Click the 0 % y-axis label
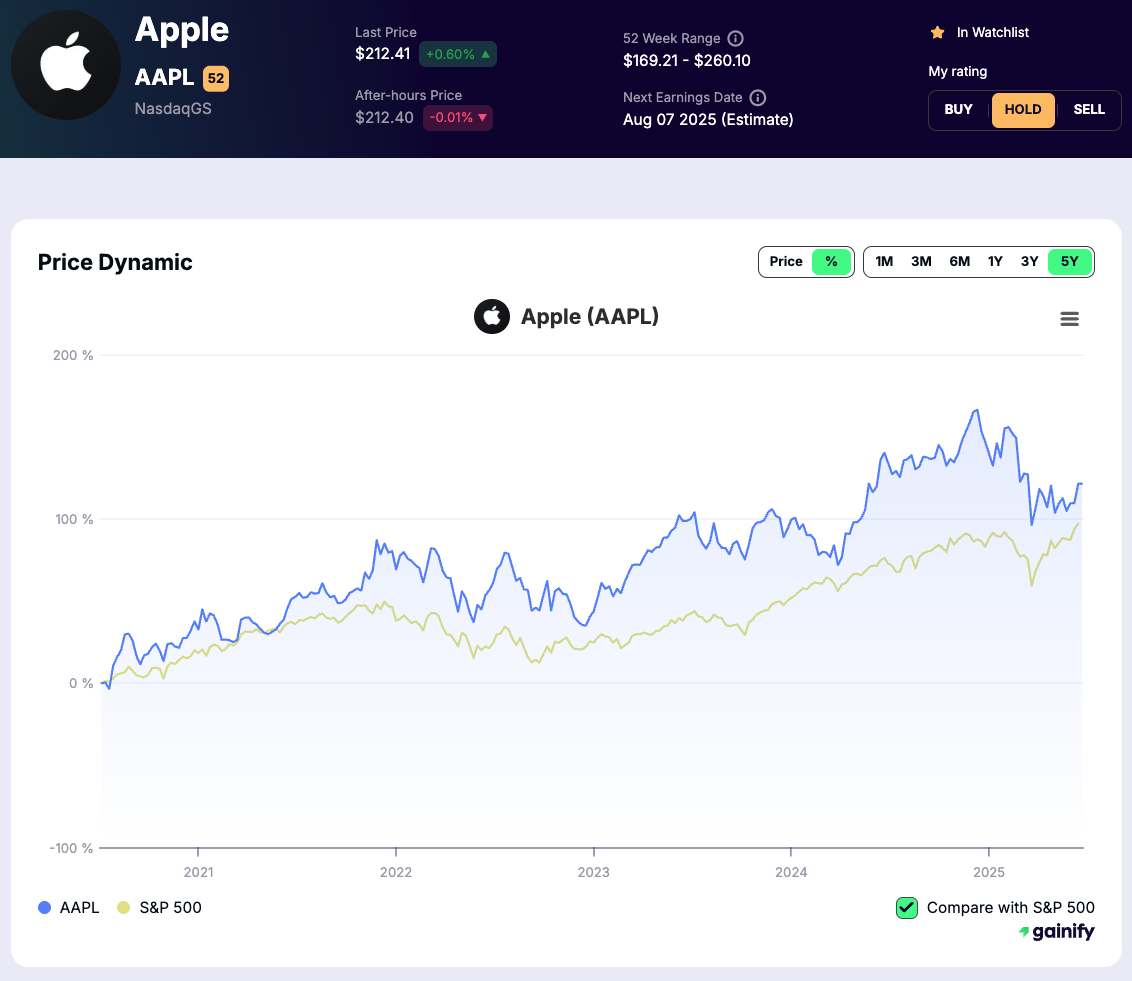The image size is (1132, 981). pyautogui.click(x=81, y=684)
